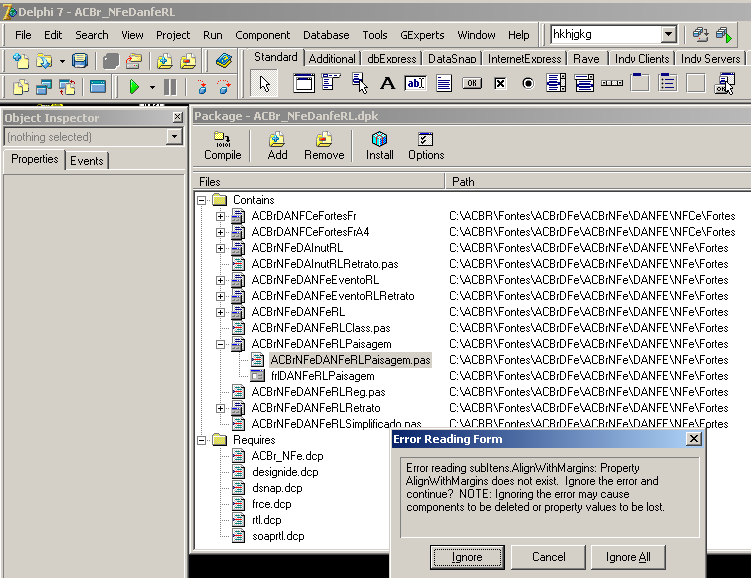Image resolution: width=751 pixels, height=578 pixels.
Task: Click the Trace Into debugger icon
Action: click(202, 87)
